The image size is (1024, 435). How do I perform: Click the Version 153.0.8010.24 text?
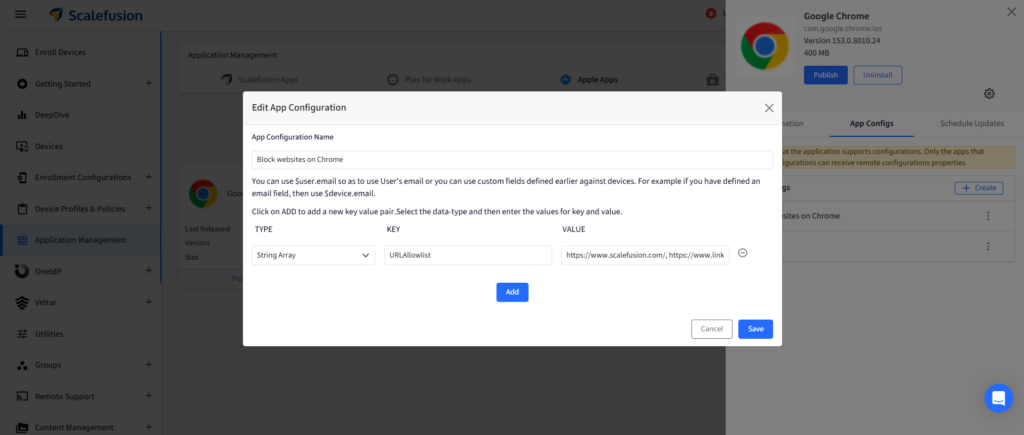tap(842, 40)
